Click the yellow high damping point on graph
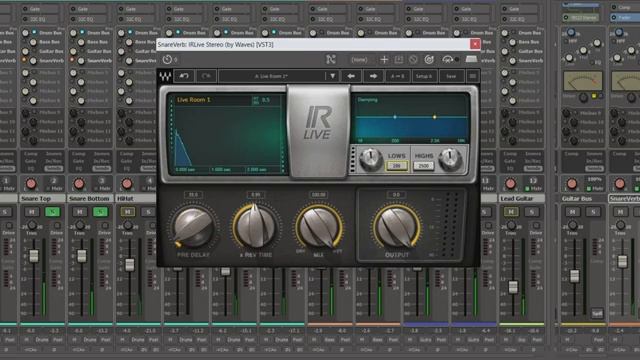The width and height of the screenshot is (640, 360). (435, 117)
